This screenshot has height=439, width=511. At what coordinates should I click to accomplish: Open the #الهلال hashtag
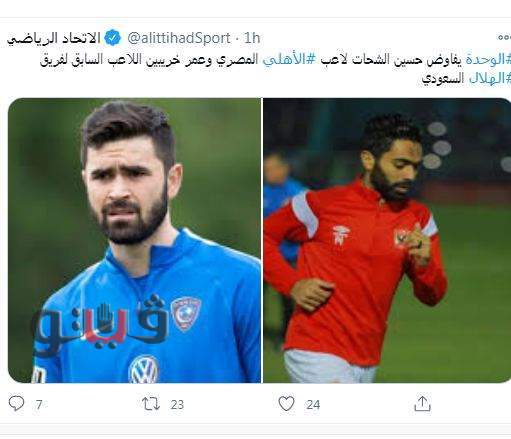coord(490,79)
